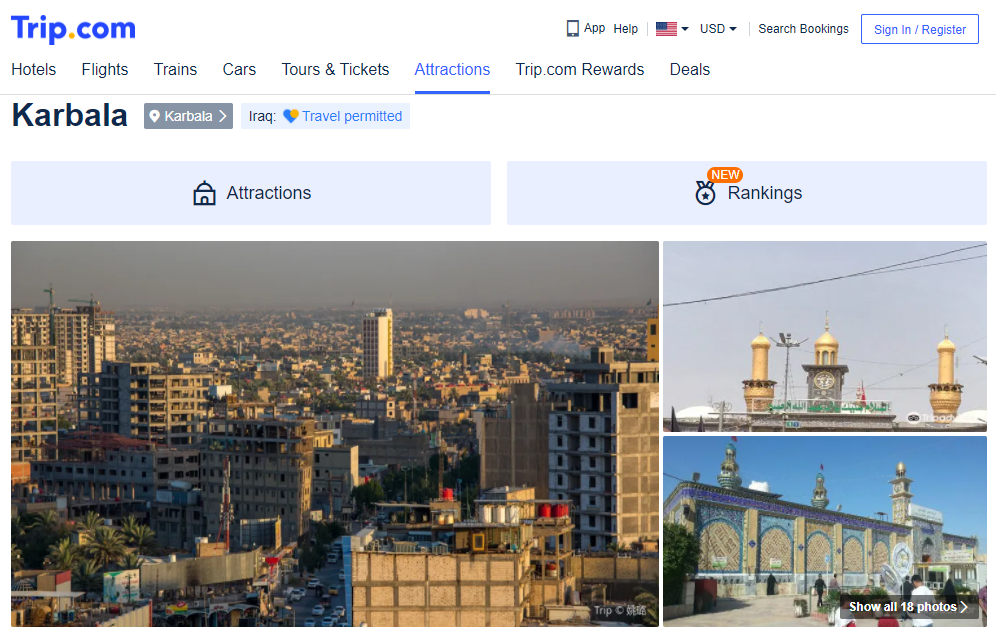Open the App phone icon link
996x638 pixels.
tap(572, 29)
